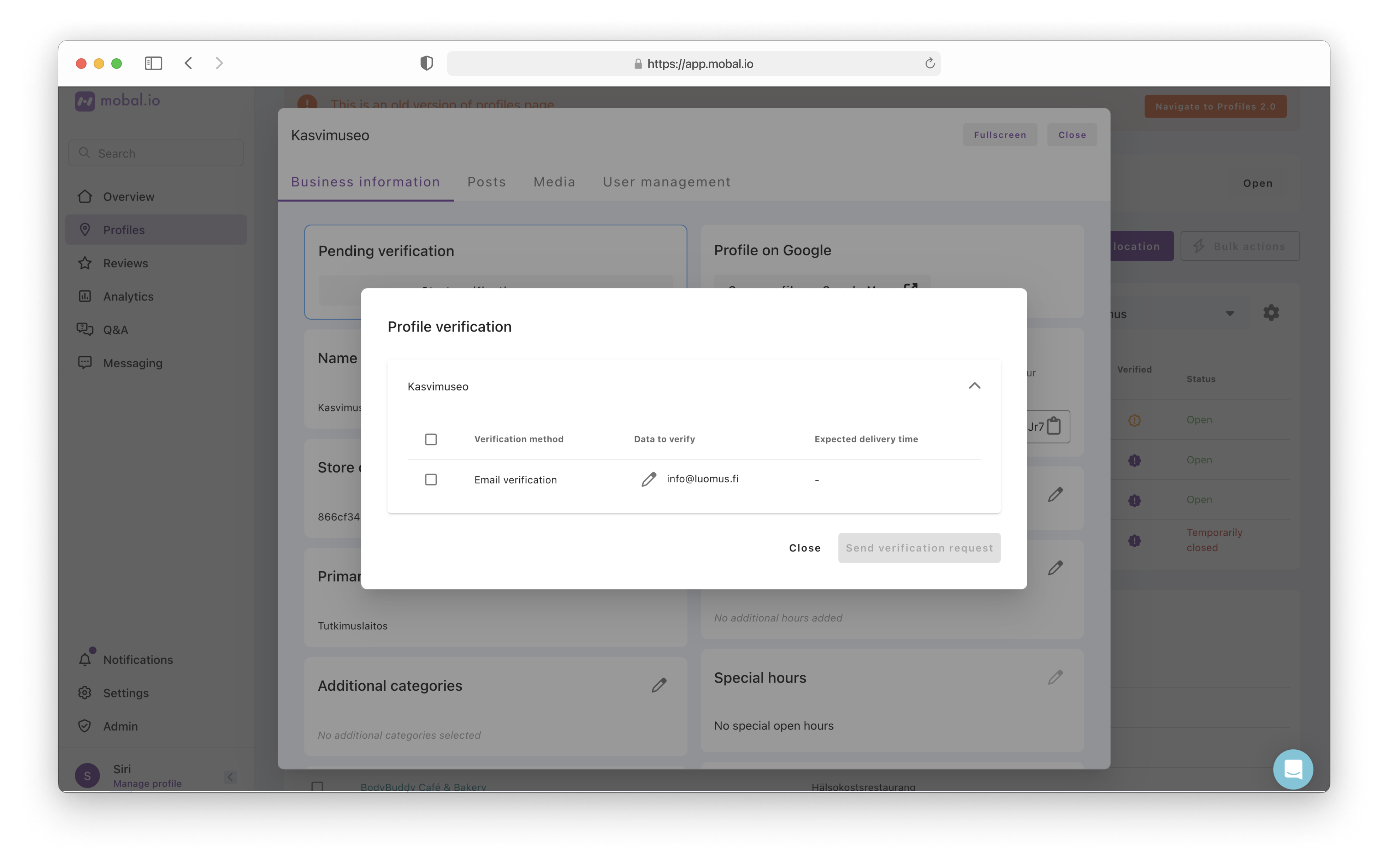Check the Email verification checkbox
The height and width of the screenshot is (868, 1388).
(431, 479)
